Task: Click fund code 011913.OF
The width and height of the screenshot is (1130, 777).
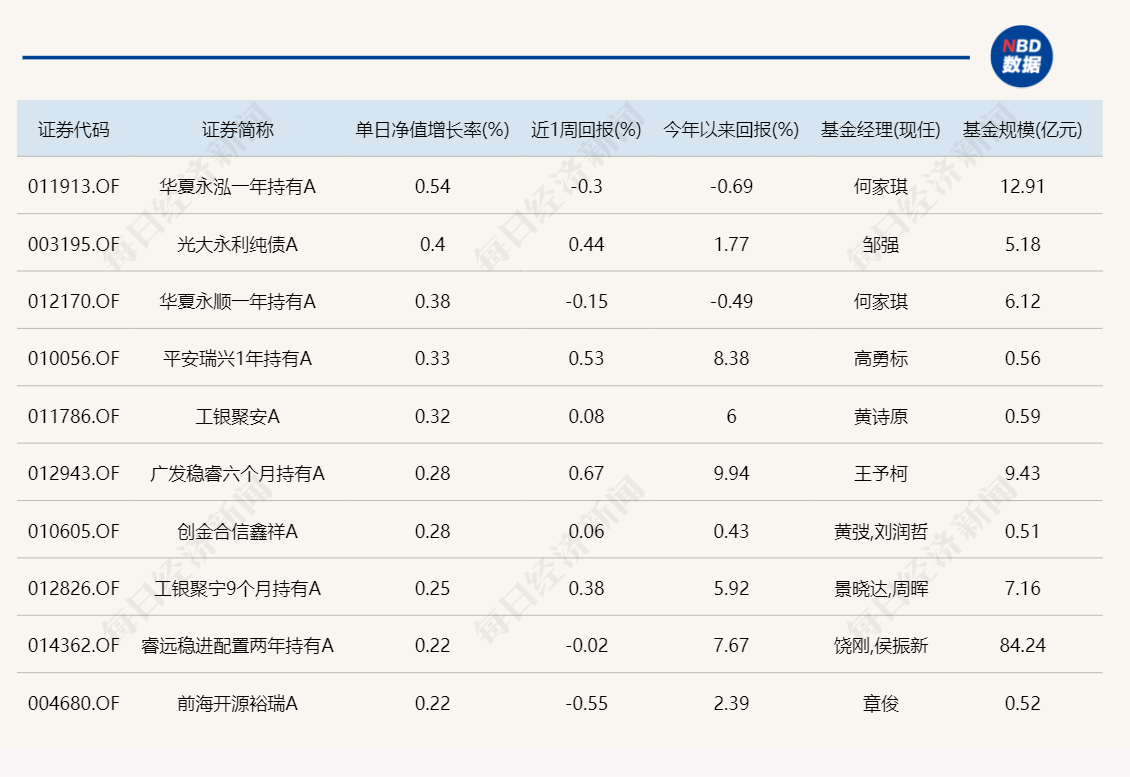Action: tap(74, 187)
